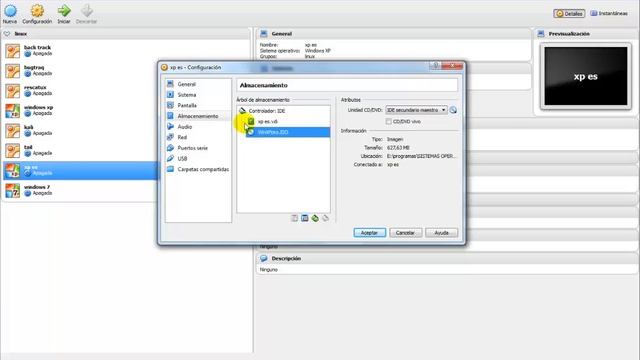The image size is (640, 360).
Task: Select the kali virtual machine icon
Action: [x=12, y=131]
